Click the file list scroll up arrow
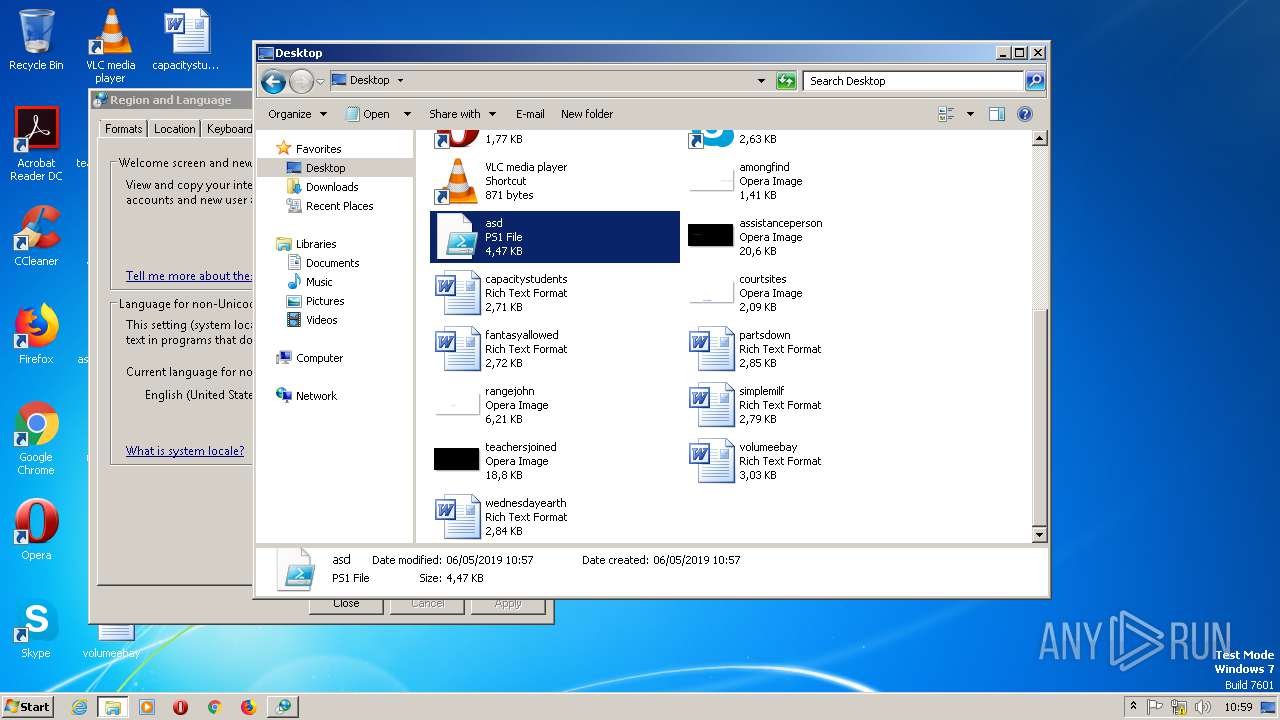 coord(1039,139)
